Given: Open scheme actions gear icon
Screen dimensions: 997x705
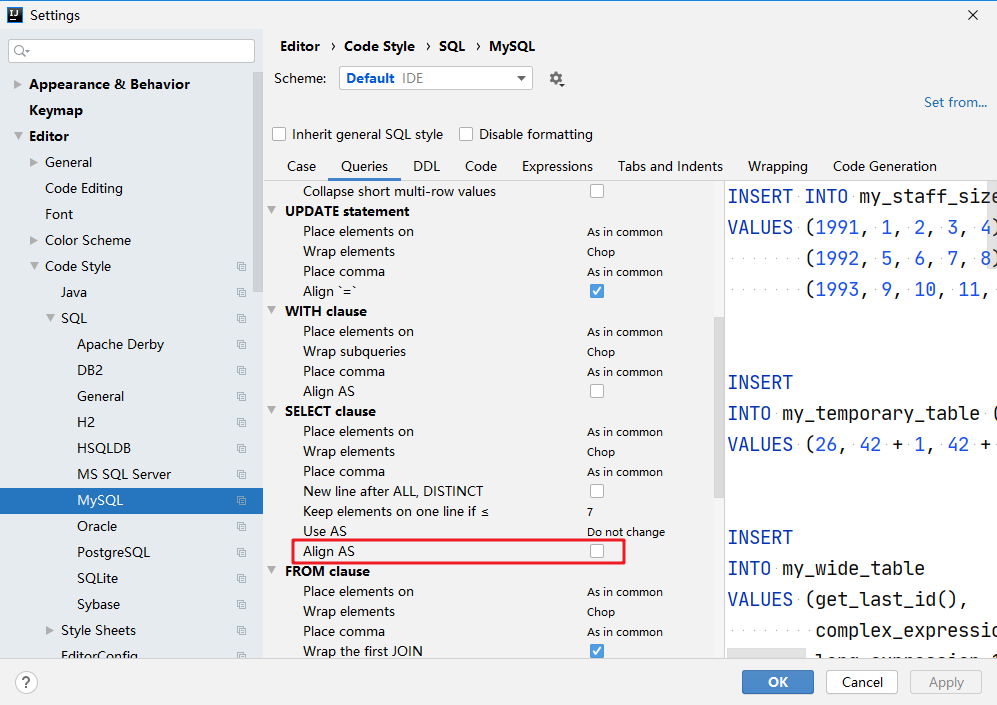Looking at the screenshot, I should coord(556,79).
